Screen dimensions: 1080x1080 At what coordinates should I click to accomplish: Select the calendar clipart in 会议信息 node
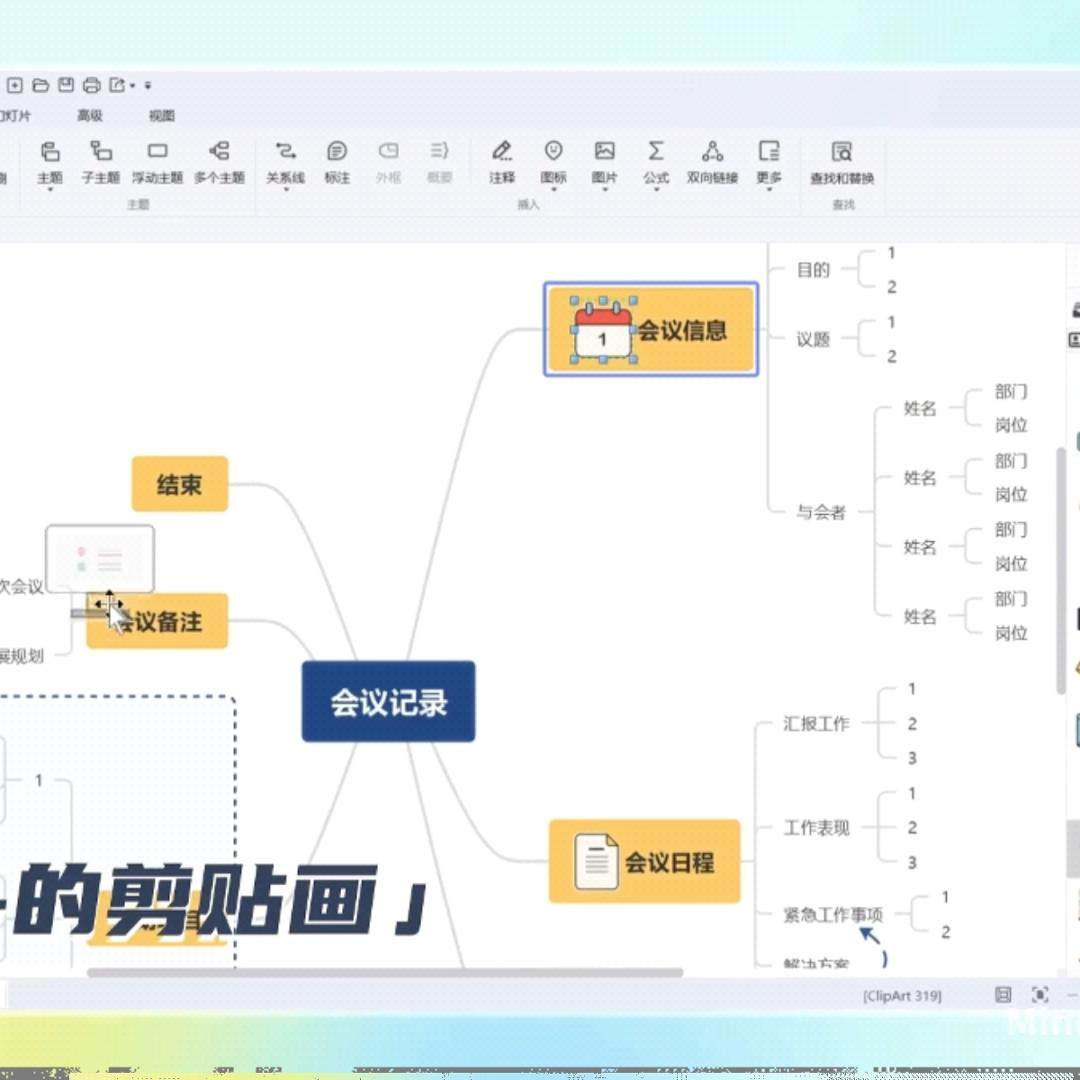click(x=603, y=331)
